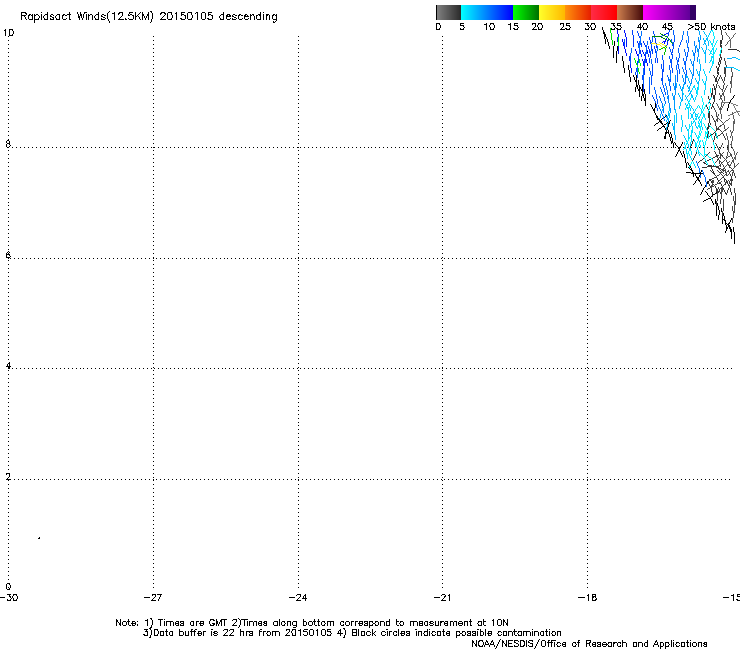Click the latitude axis label '6'

tap(8, 255)
